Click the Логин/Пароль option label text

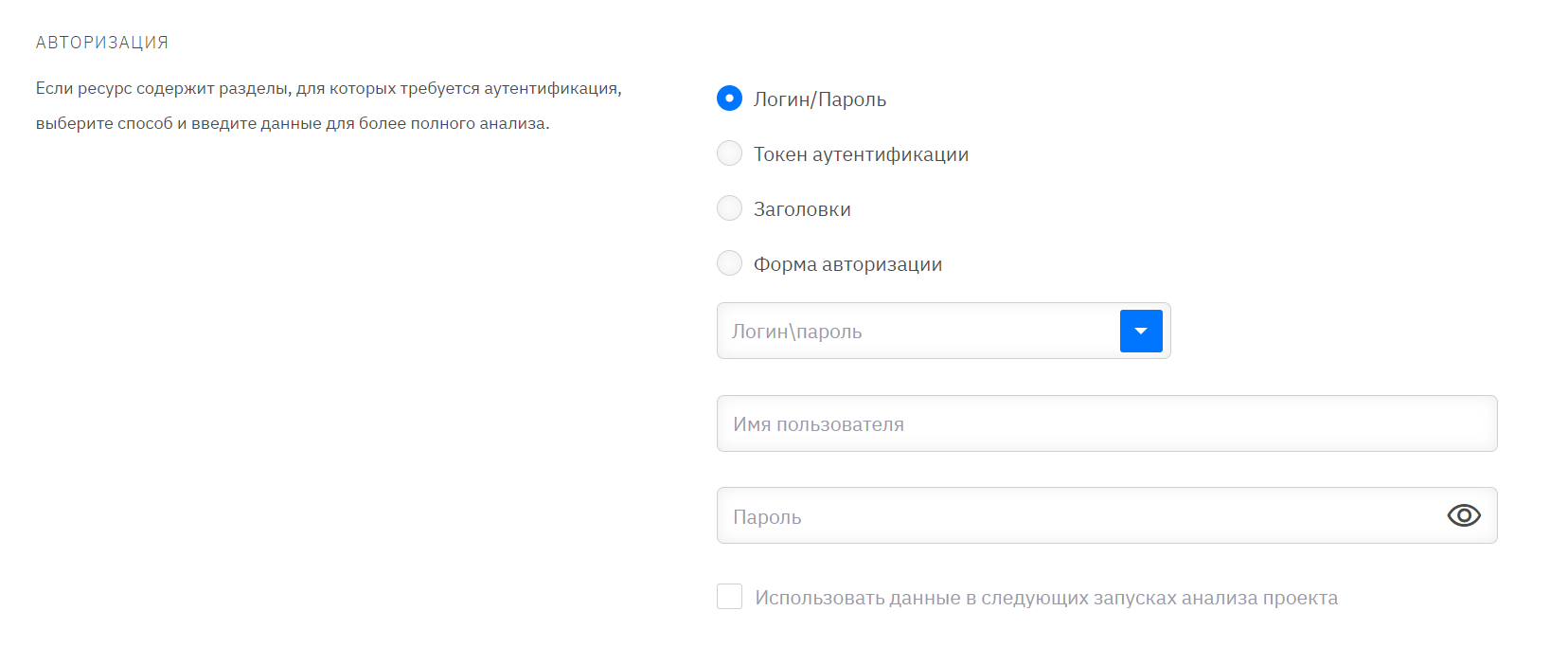pos(820,99)
